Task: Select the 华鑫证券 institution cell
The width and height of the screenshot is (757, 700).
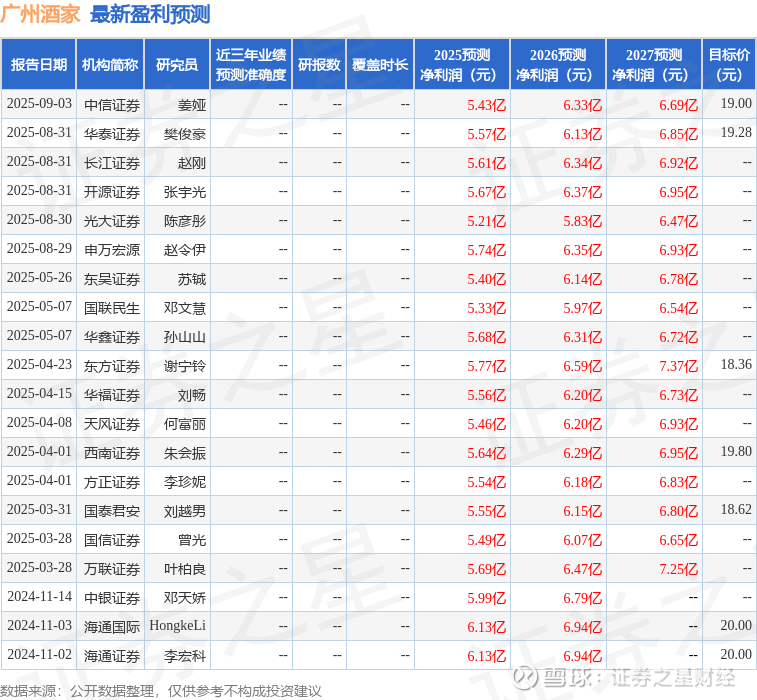Action: (112, 337)
